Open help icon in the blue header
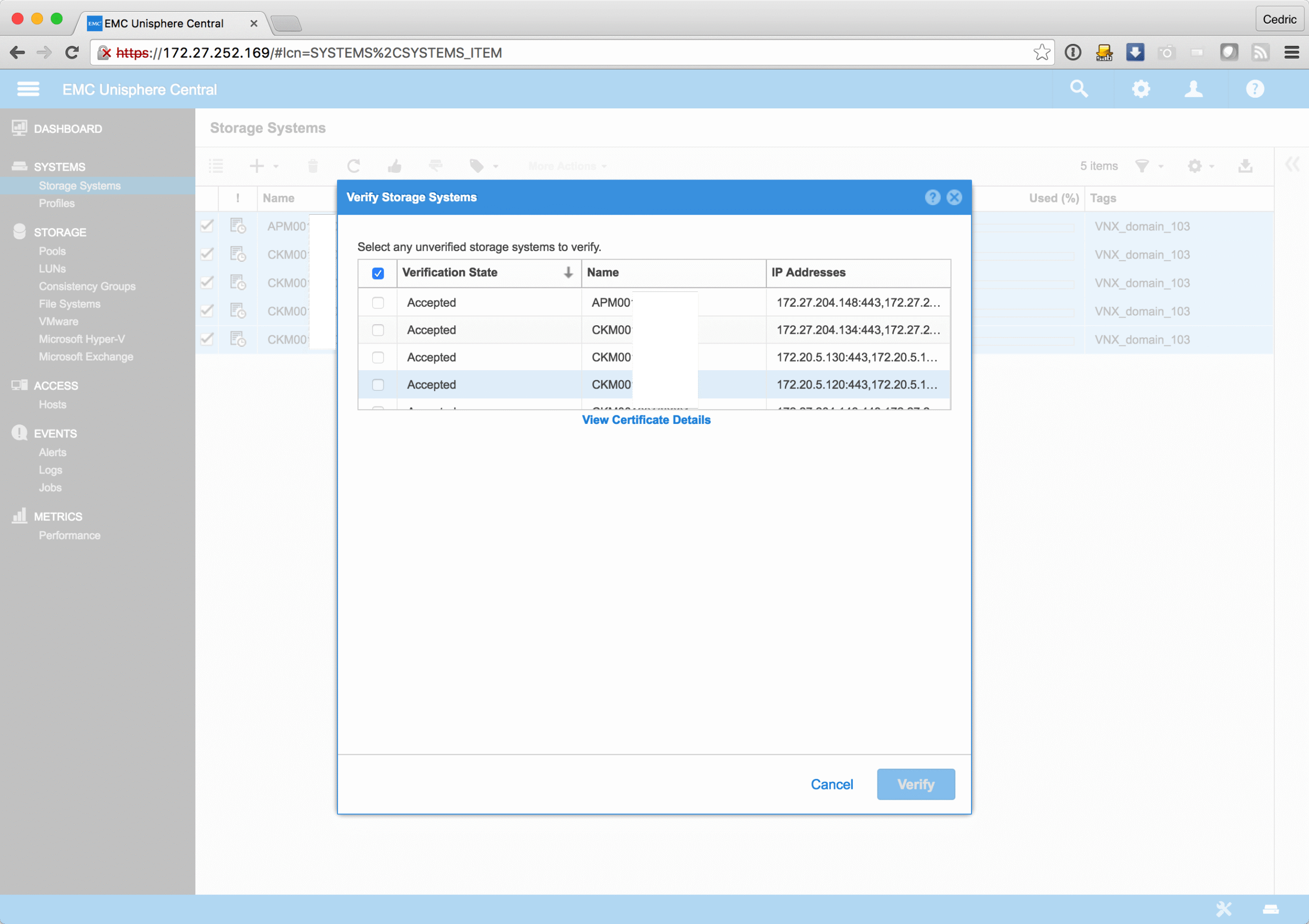This screenshot has width=1309, height=924. [x=1255, y=89]
